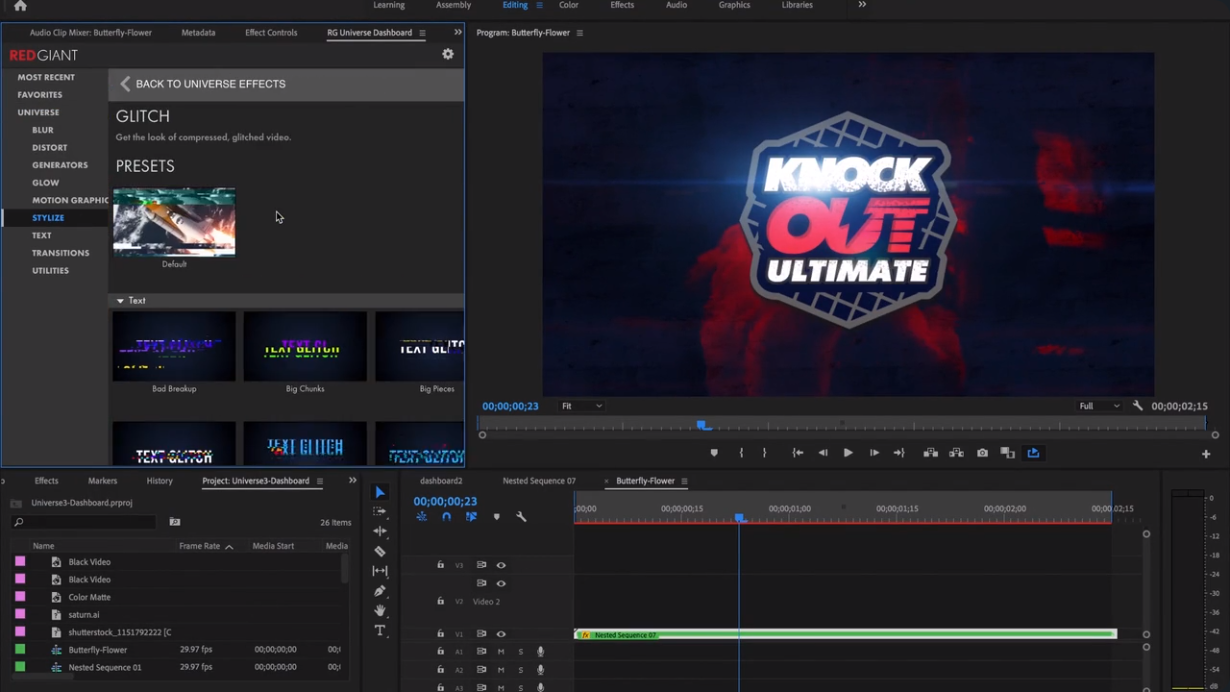Add marker in timeline panel
Viewport: 1230px width, 692px height.
[x=496, y=517]
